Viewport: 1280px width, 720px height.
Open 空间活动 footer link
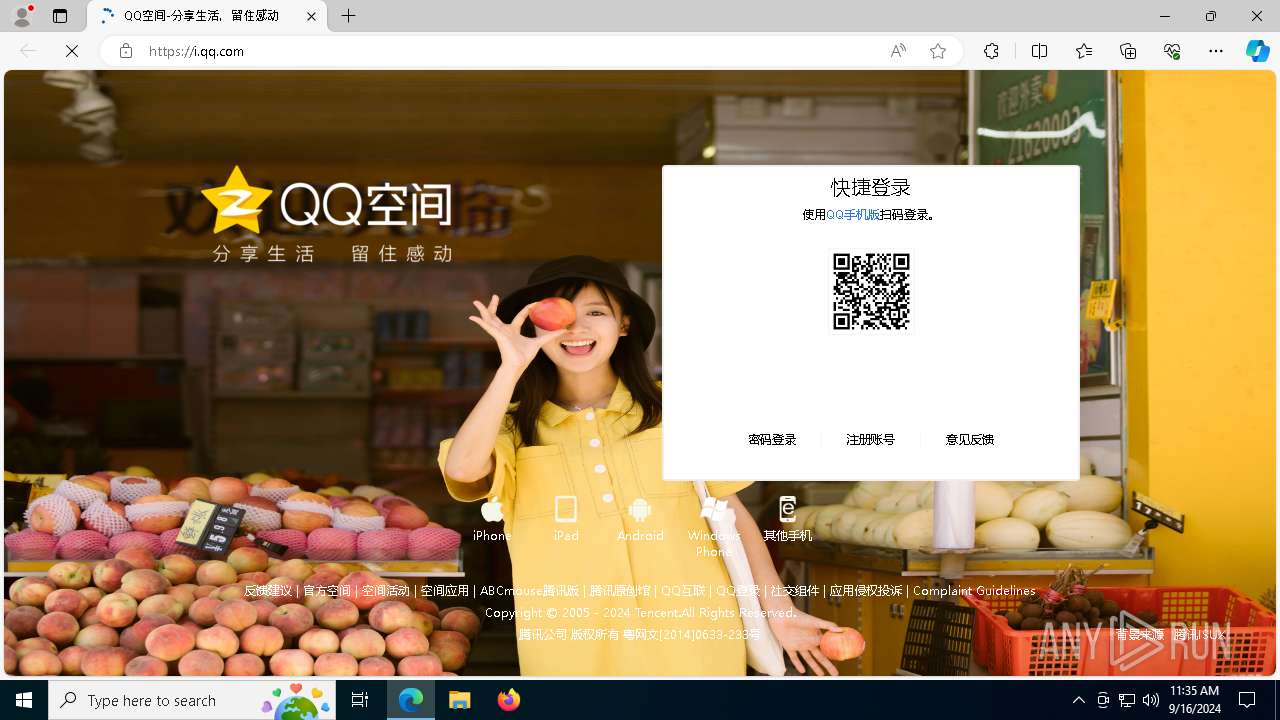point(386,591)
